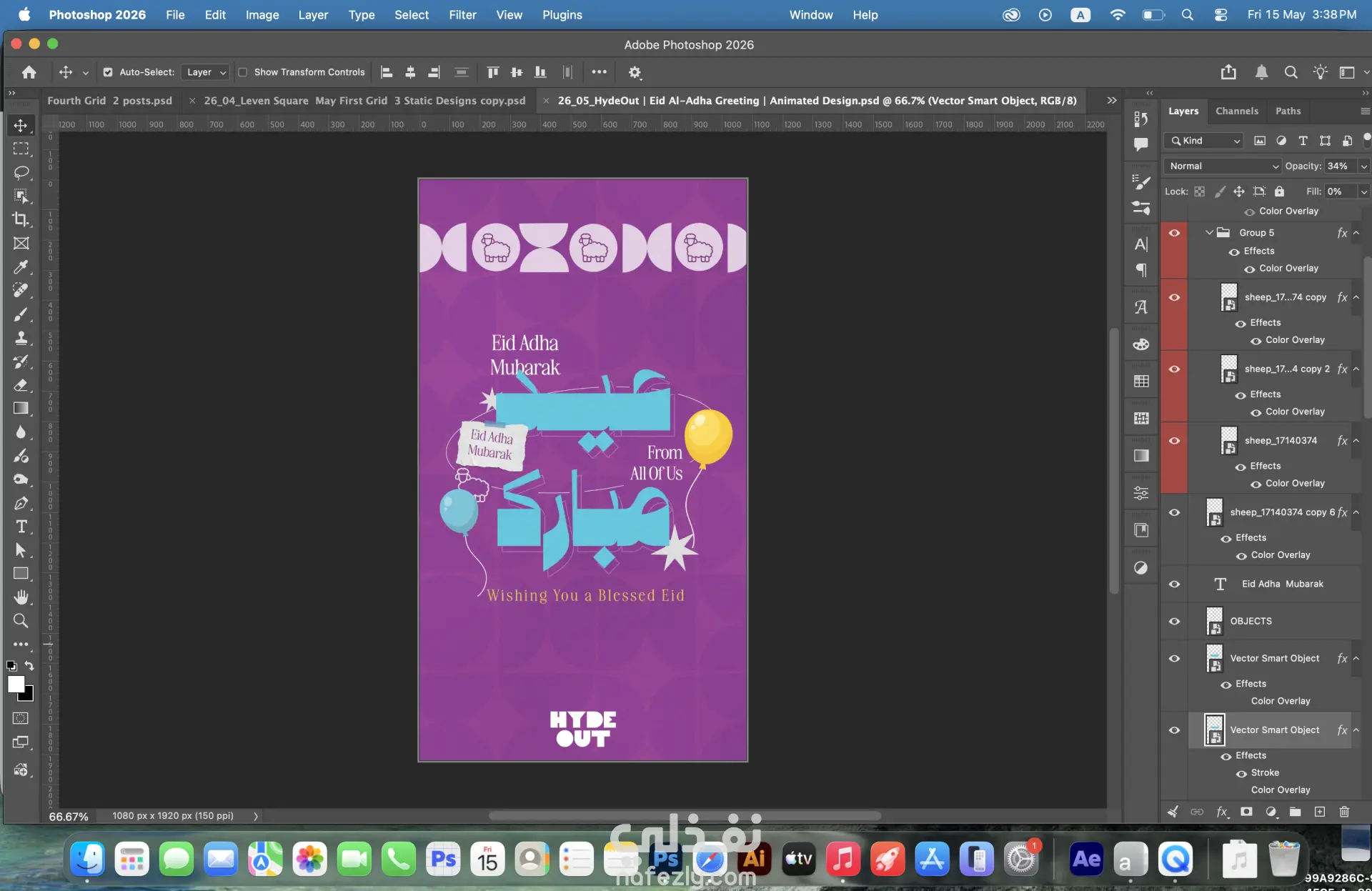Image resolution: width=1372 pixels, height=891 pixels.
Task: Hide the OBJECTS layer
Action: (x=1174, y=622)
